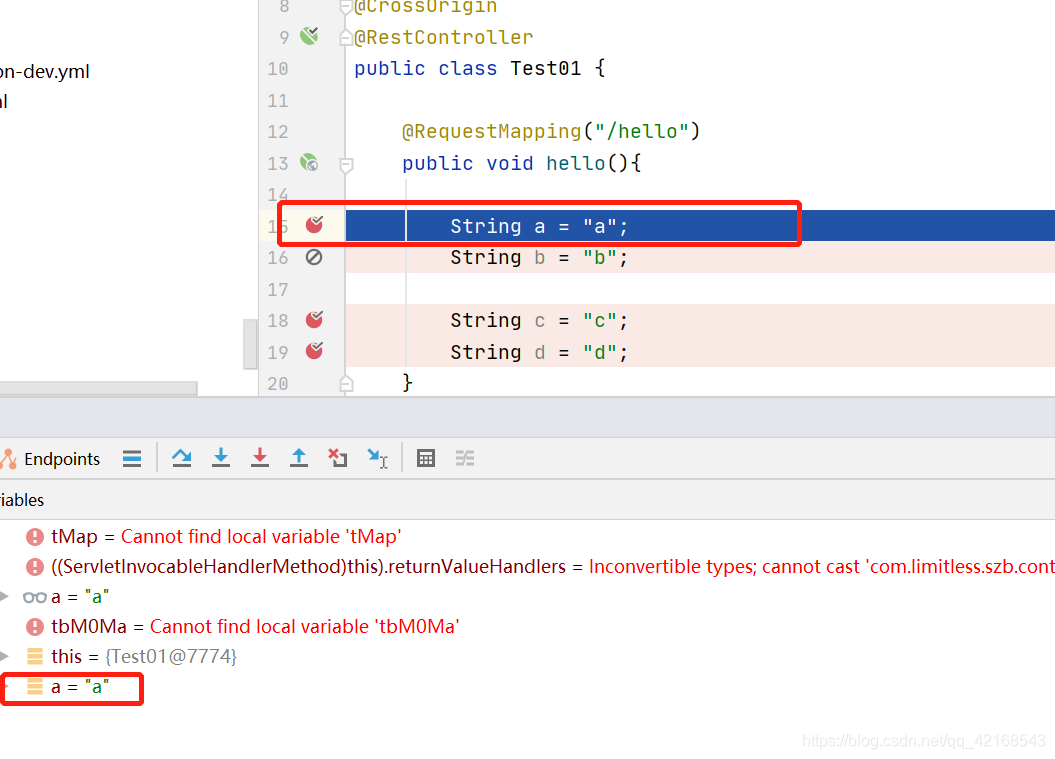Select returnValueHandlers watch error row

pos(528,567)
